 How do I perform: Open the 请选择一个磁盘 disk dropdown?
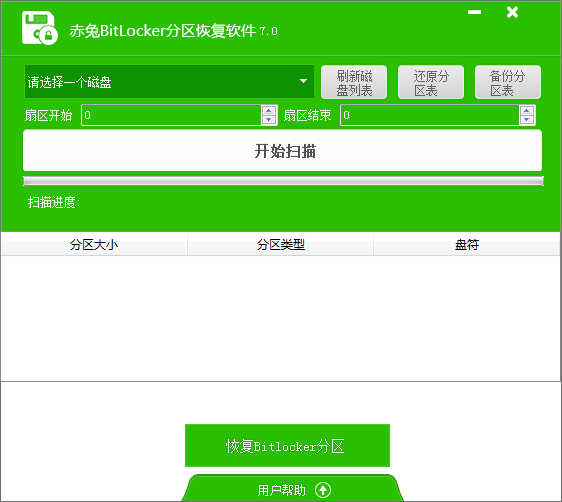point(169,82)
